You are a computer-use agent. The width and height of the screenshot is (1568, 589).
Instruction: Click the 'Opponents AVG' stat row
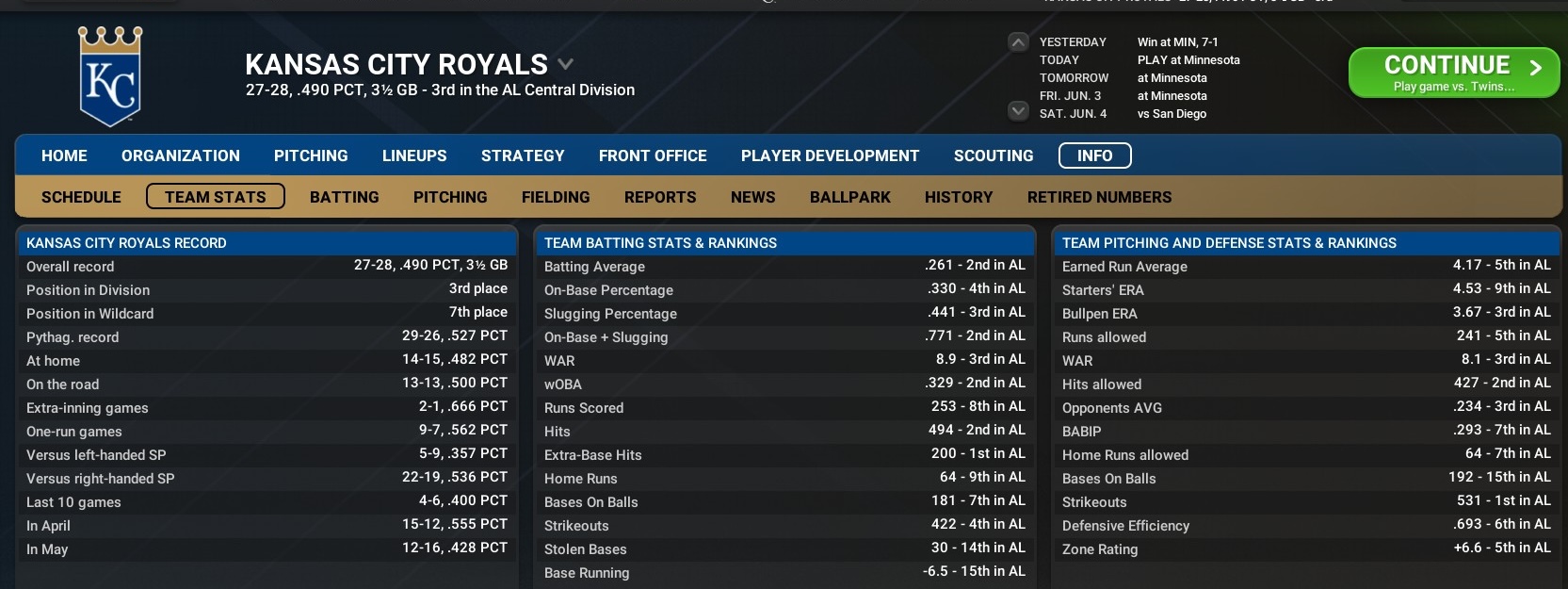1306,407
